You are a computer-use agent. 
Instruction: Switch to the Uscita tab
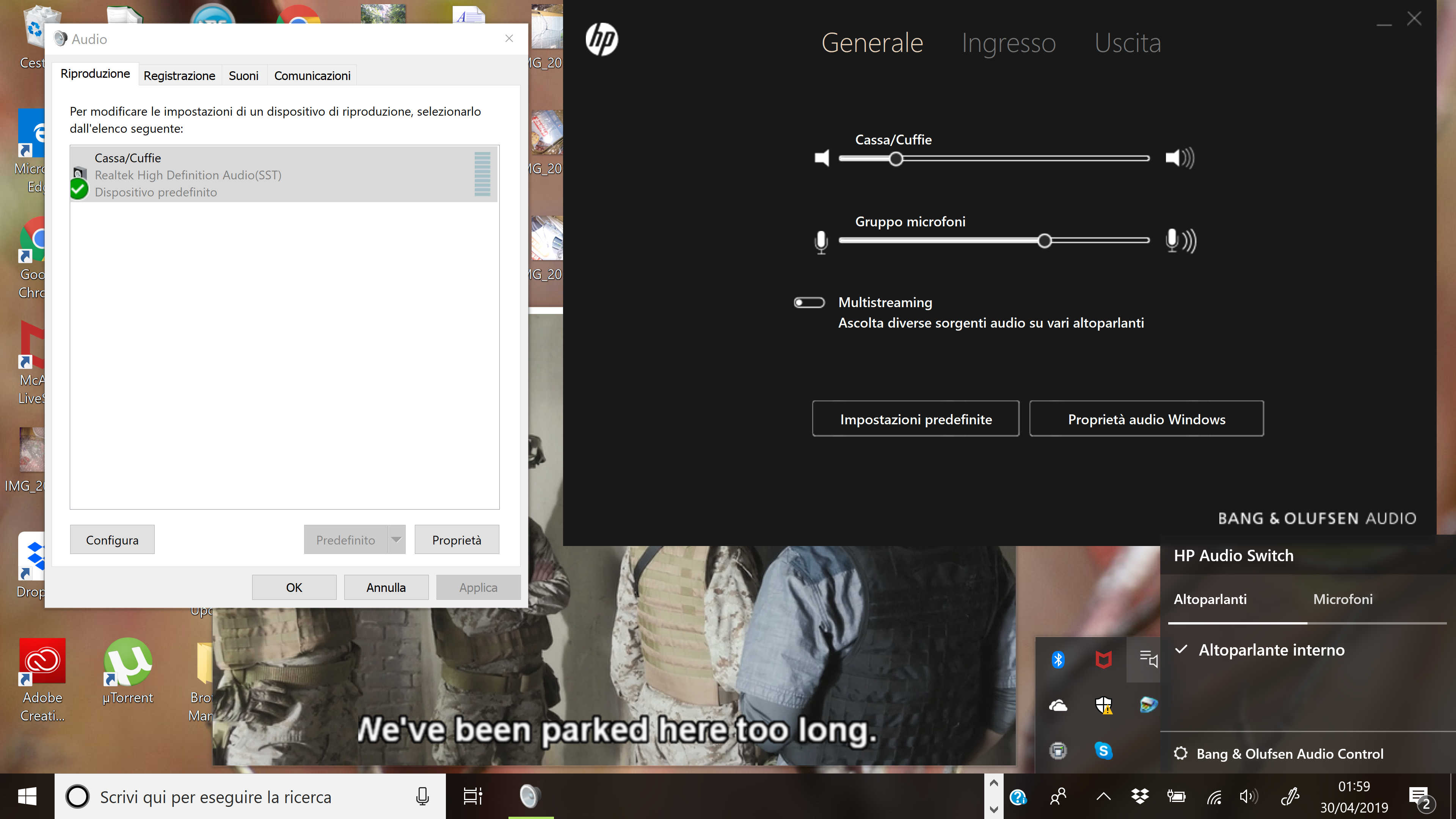(x=1127, y=43)
